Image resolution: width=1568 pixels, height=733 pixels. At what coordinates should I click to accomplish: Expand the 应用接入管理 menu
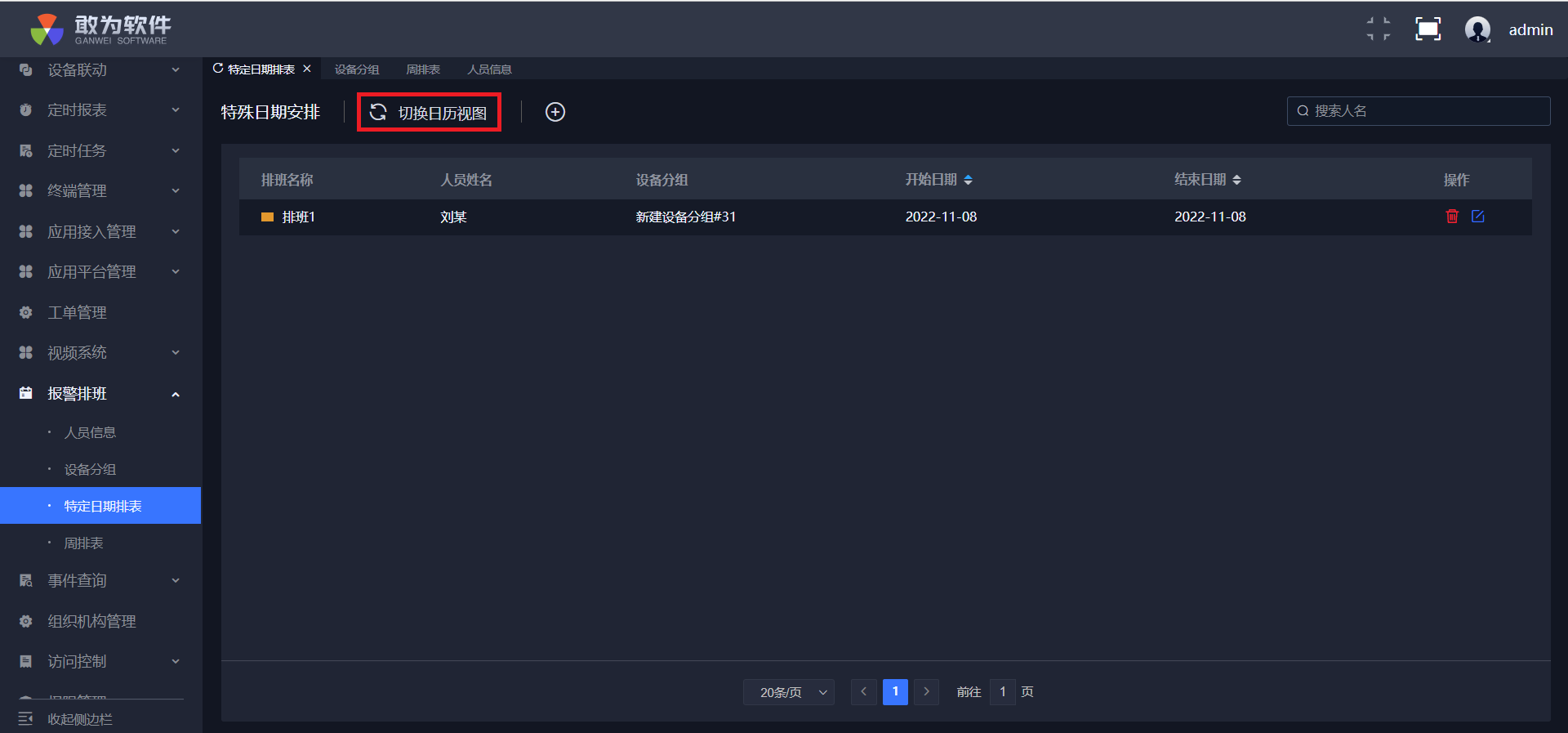(x=176, y=232)
